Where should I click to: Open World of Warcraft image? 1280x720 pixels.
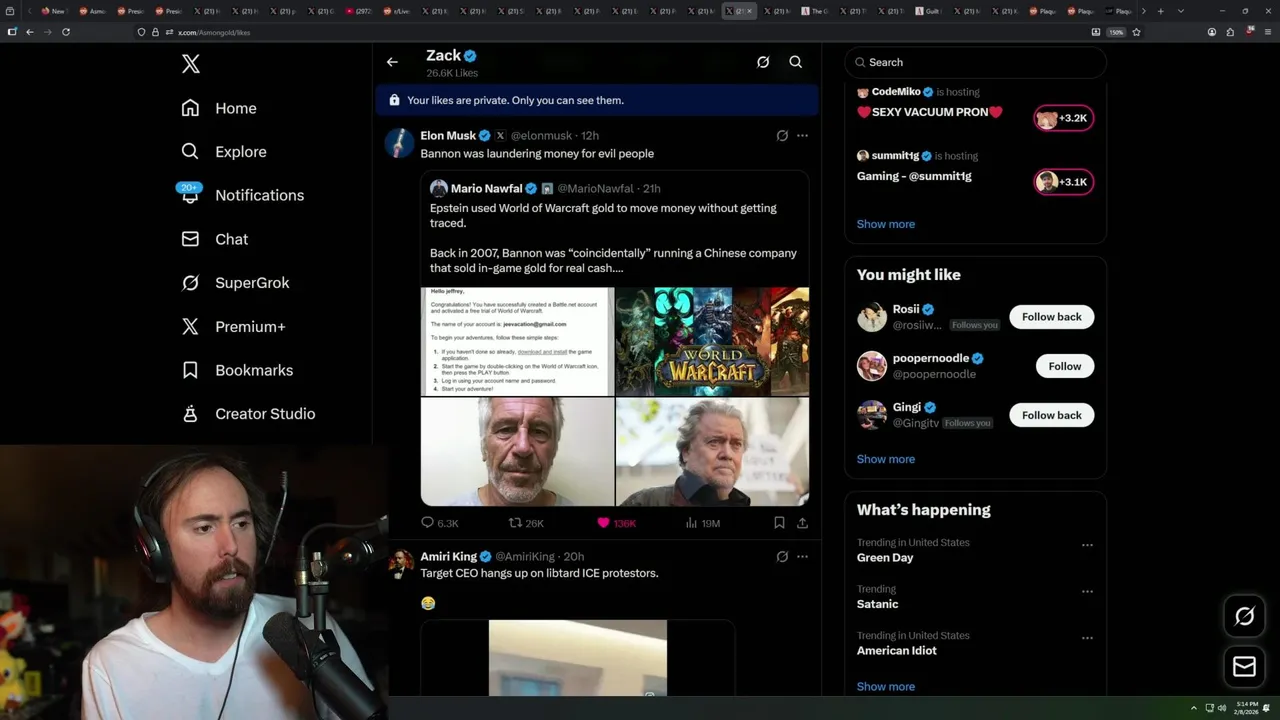click(712, 341)
